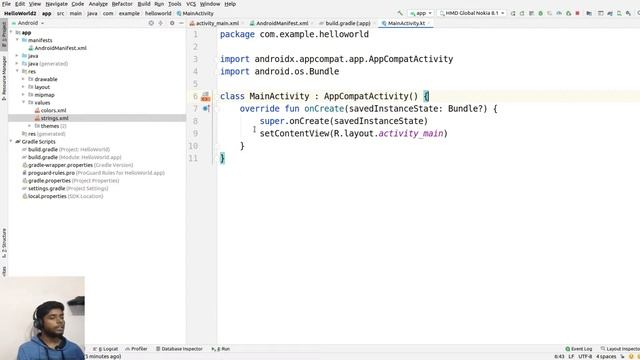Click the helloworld breadcrumb
The width and height of the screenshot is (640, 360).
158,13
